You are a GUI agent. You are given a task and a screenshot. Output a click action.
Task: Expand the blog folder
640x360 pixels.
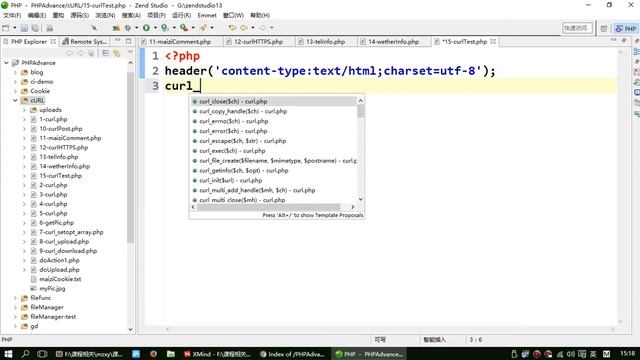coord(15,72)
